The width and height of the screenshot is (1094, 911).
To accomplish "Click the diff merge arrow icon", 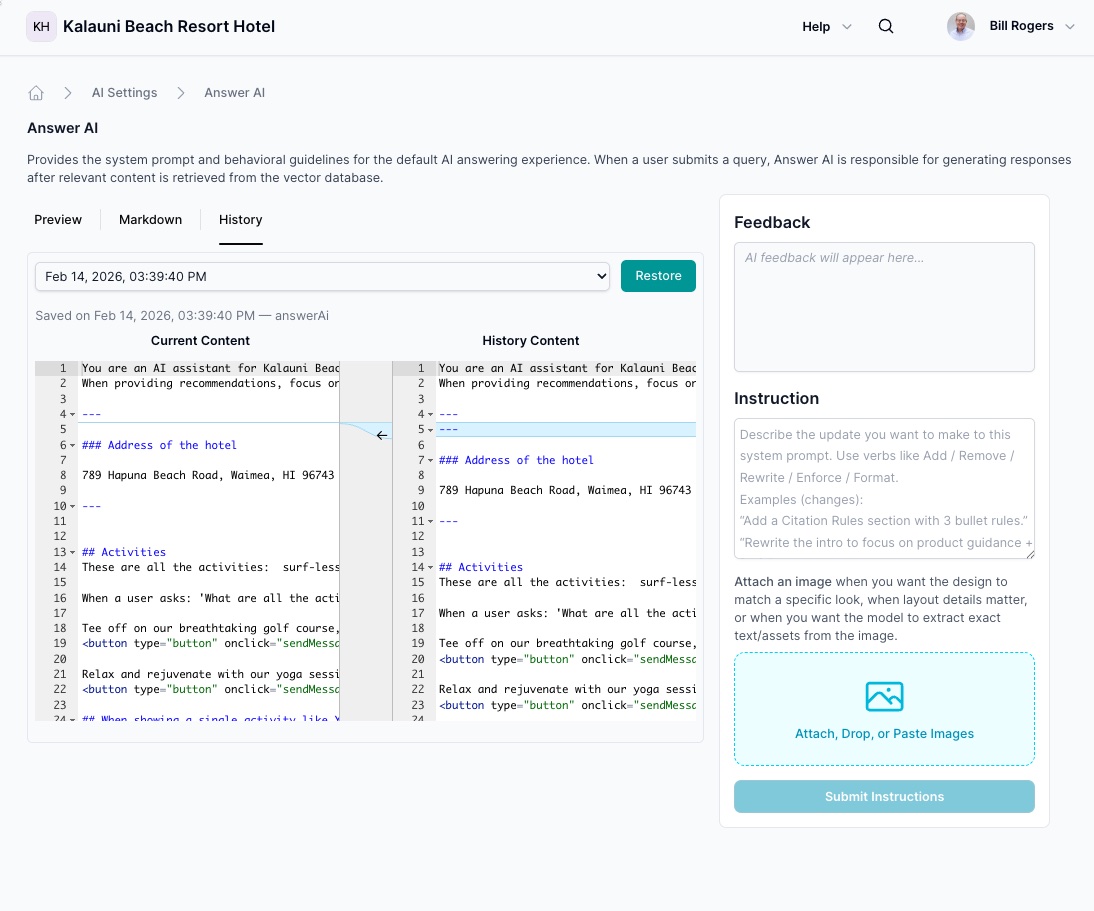I will tap(382, 435).
